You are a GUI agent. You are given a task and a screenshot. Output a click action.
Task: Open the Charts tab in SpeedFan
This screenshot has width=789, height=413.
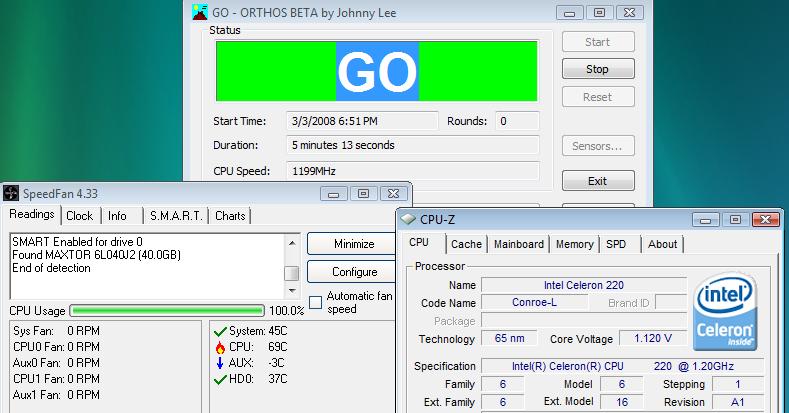coord(230,216)
